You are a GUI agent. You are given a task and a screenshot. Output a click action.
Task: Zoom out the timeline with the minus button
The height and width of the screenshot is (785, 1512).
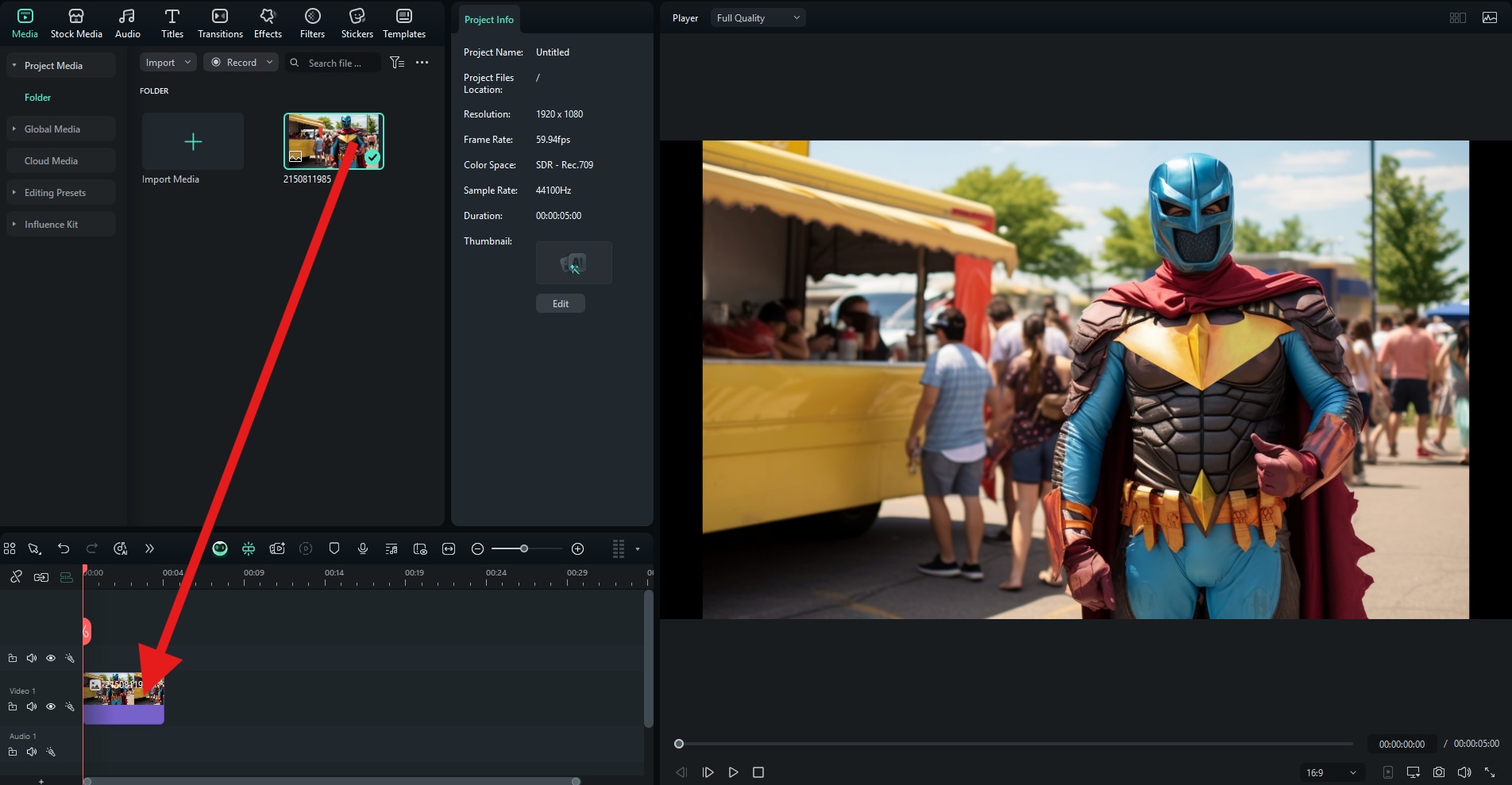point(477,548)
